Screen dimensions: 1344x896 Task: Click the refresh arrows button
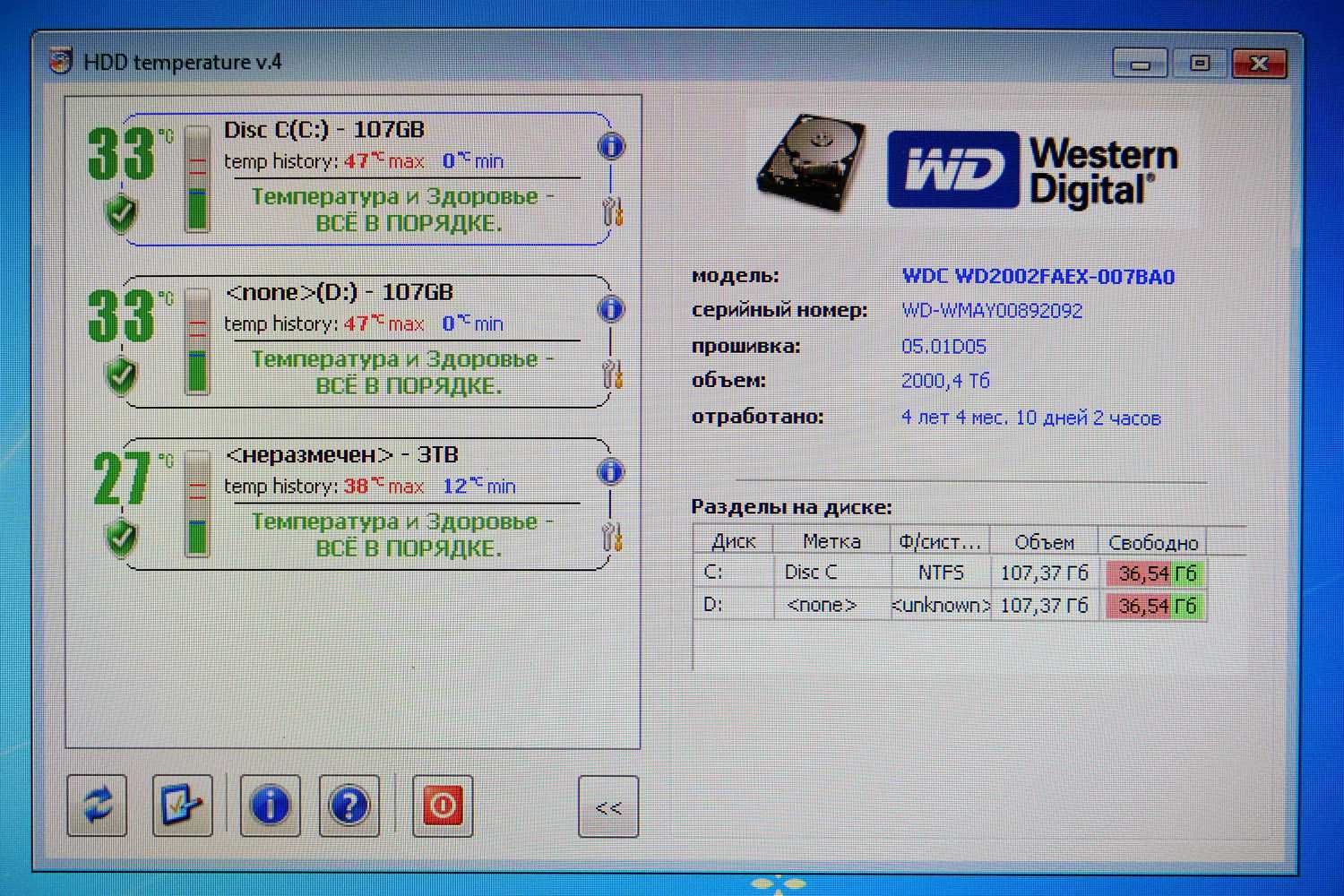pos(97,806)
